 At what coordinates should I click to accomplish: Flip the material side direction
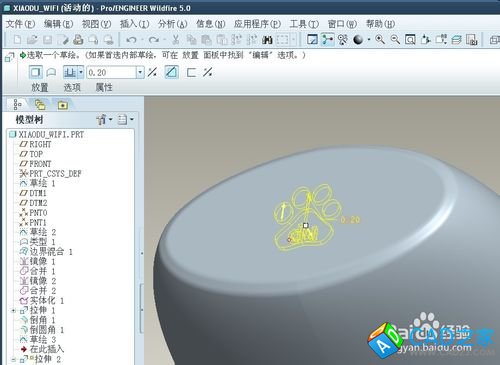point(208,72)
